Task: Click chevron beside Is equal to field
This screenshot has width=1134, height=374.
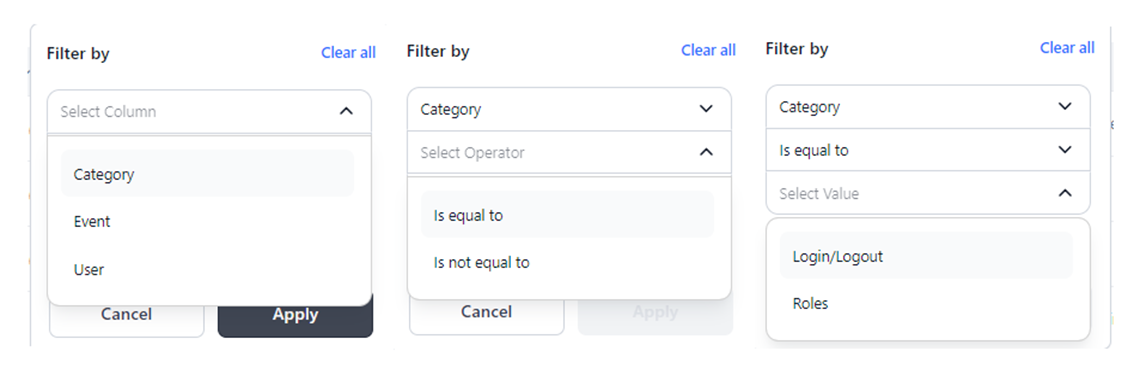Action: pyautogui.click(x=1065, y=150)
